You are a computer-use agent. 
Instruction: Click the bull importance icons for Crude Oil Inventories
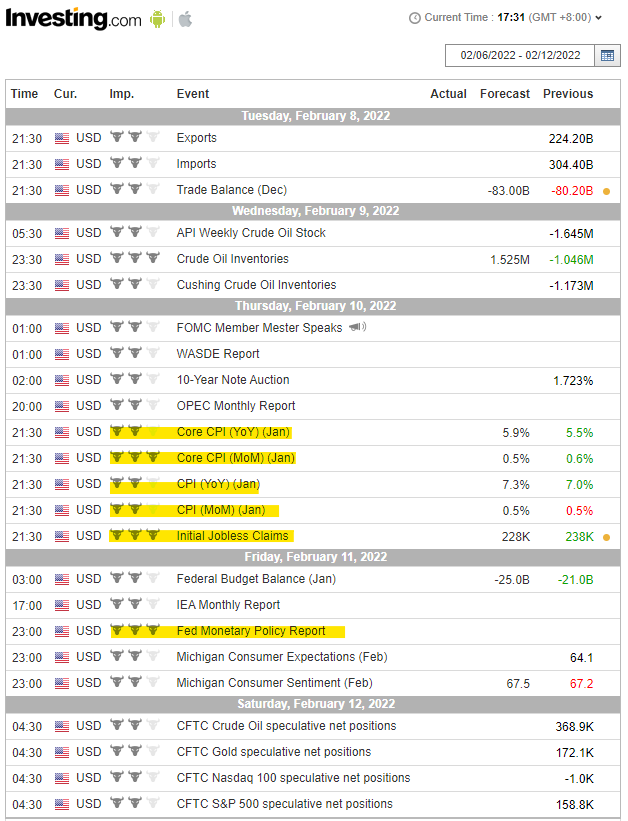point(135,258)
